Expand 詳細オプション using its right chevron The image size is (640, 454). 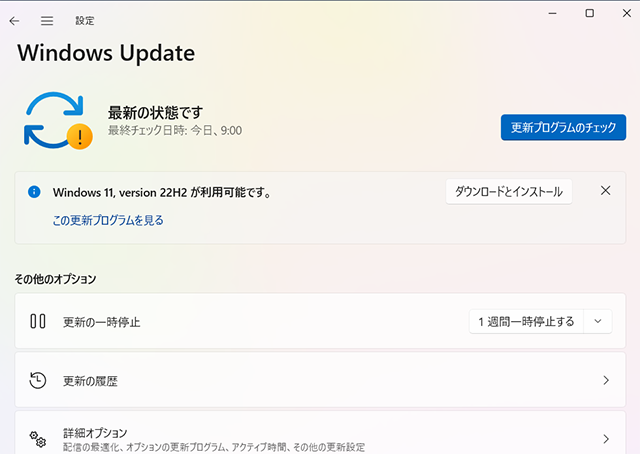(605, 439)
